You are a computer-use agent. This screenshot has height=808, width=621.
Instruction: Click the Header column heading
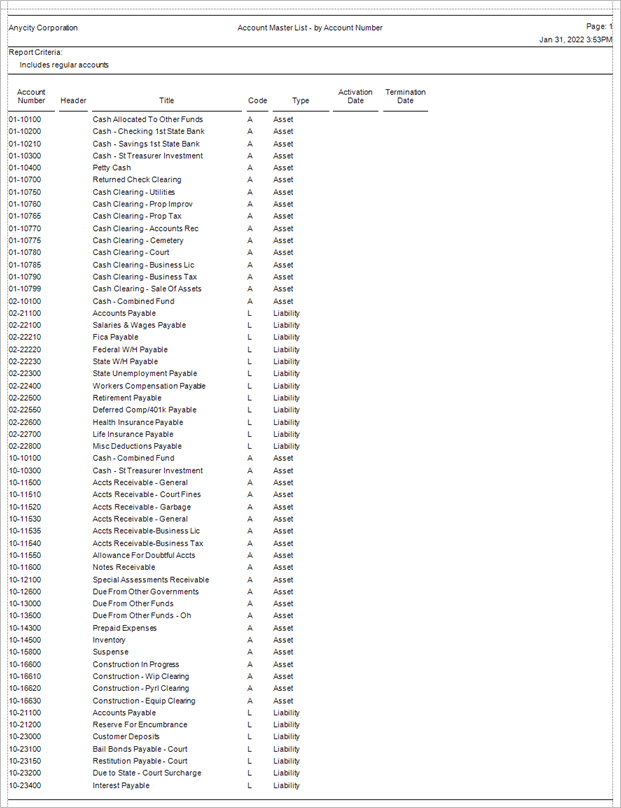pyautogui.click(x=73, y=100)
